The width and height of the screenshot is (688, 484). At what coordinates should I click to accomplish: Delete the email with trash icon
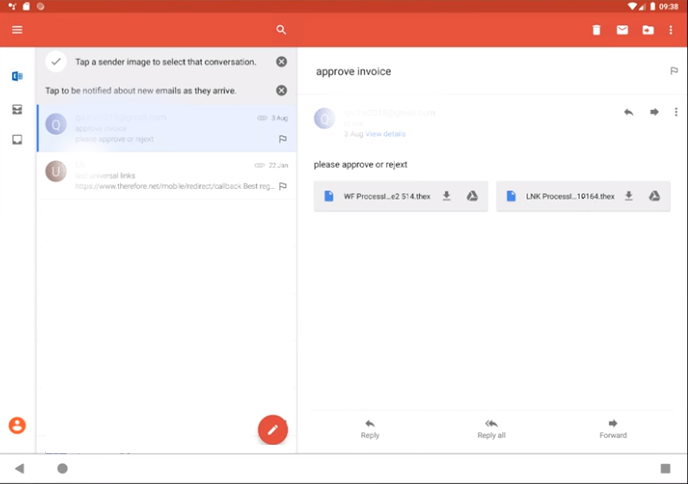tap(596, 30)
